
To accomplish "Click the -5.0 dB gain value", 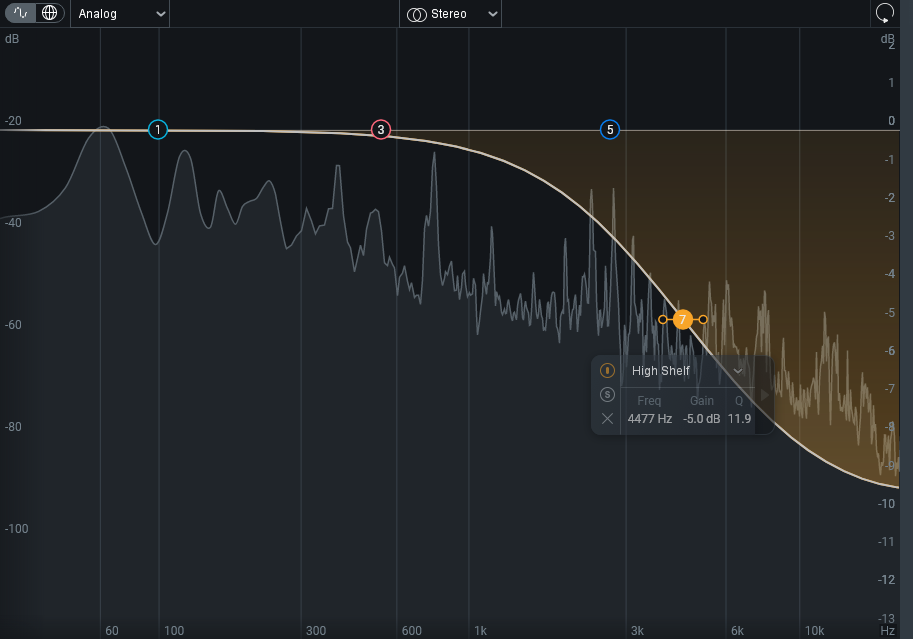I will [x=702, y=419].
